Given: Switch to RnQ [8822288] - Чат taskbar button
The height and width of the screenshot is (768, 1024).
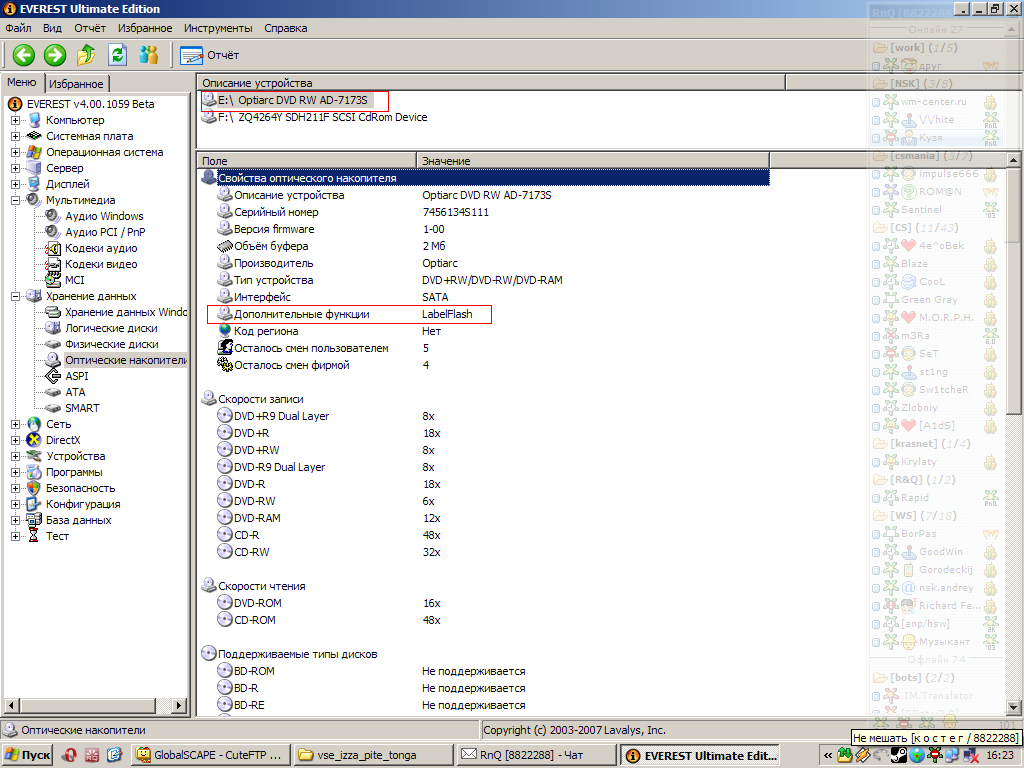Looking at the screenshot, I should coord(536,755).
